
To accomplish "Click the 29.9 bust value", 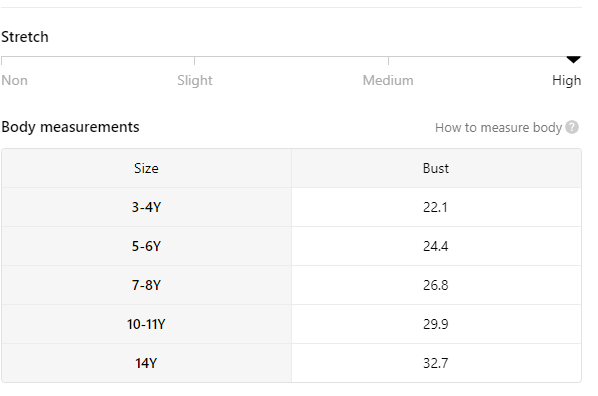I will tap(436, 324).
